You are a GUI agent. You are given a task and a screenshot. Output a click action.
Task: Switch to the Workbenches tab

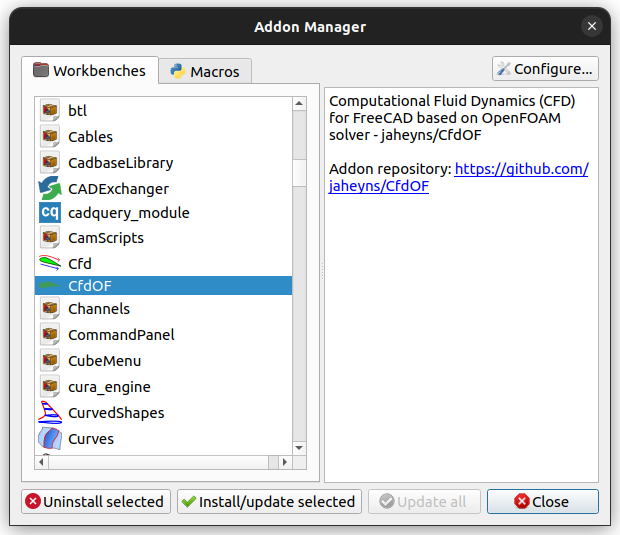click(x=90, y=70)
